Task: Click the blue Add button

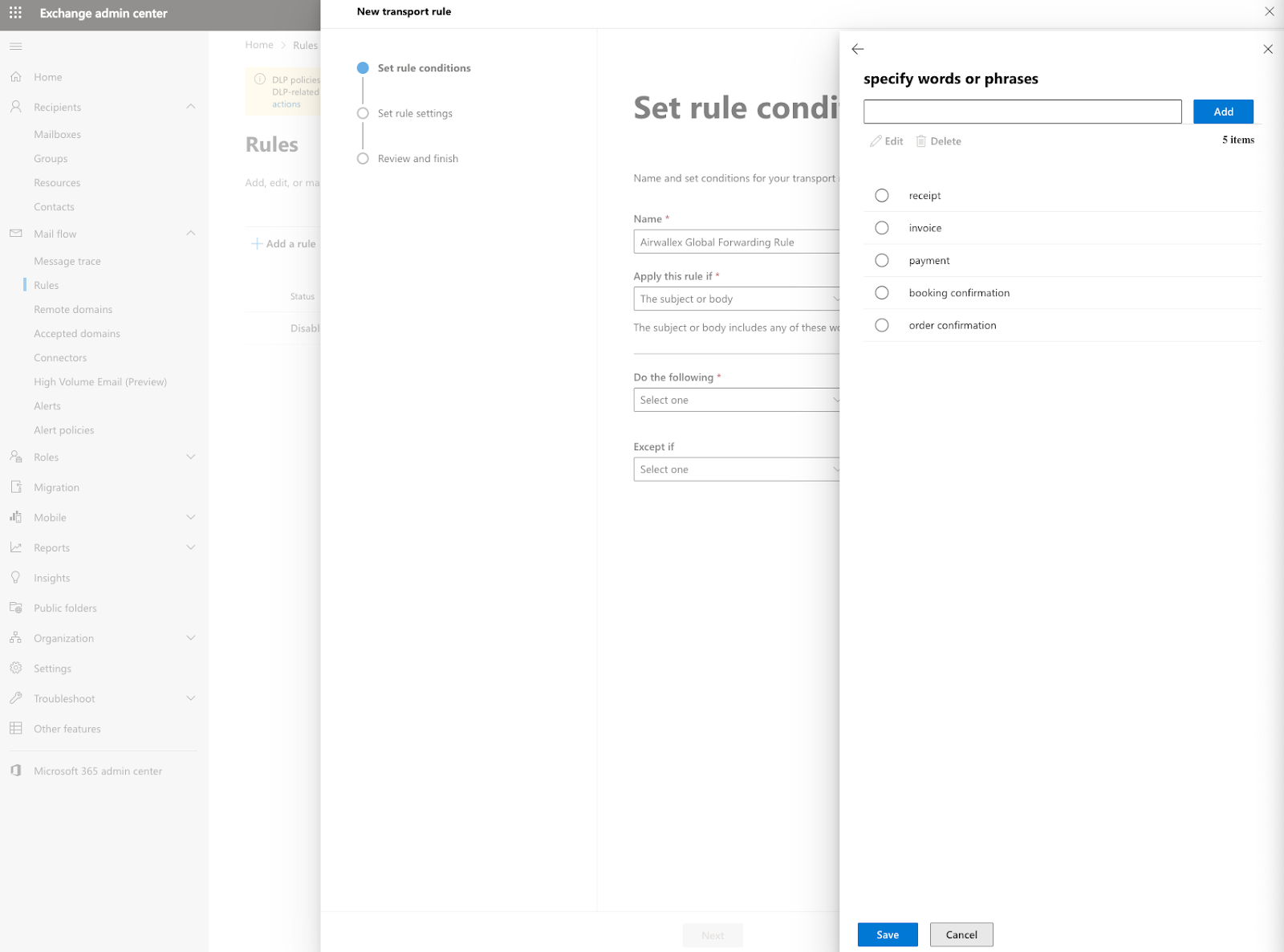Action: point(1222,112)
